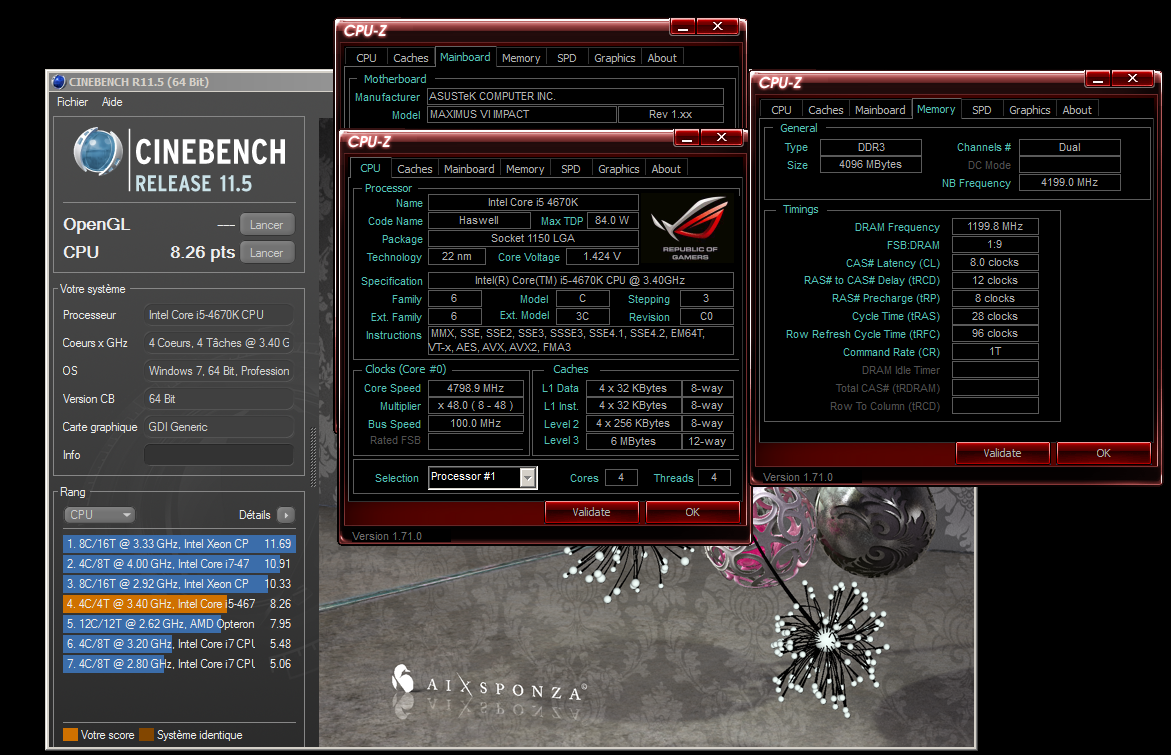Switch to Mainboard tab in front CPU-Z window
The width and height of the screenshot is (1171, 755).
[x=469, y=169]
